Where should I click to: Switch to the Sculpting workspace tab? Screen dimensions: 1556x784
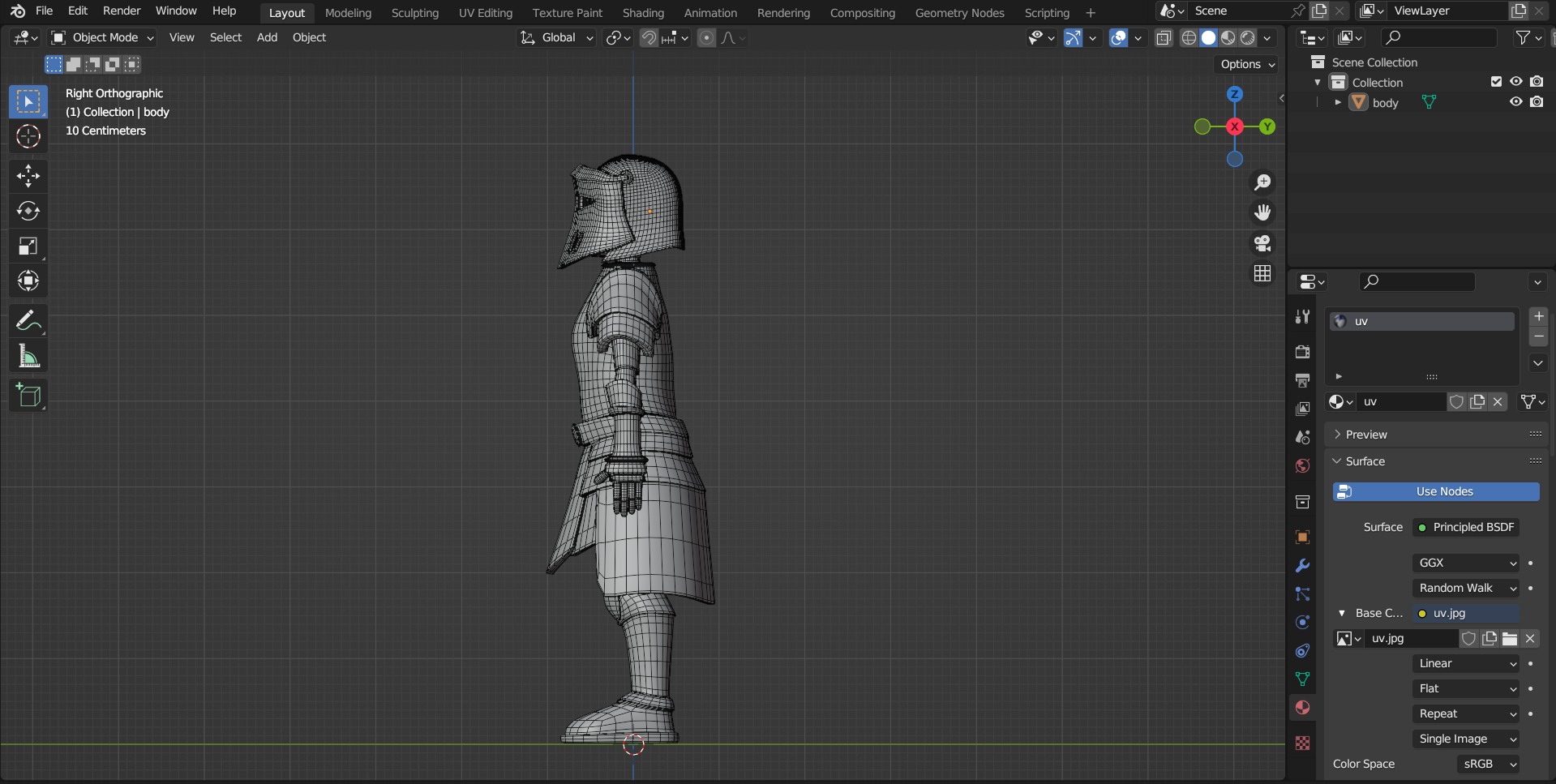415,13
